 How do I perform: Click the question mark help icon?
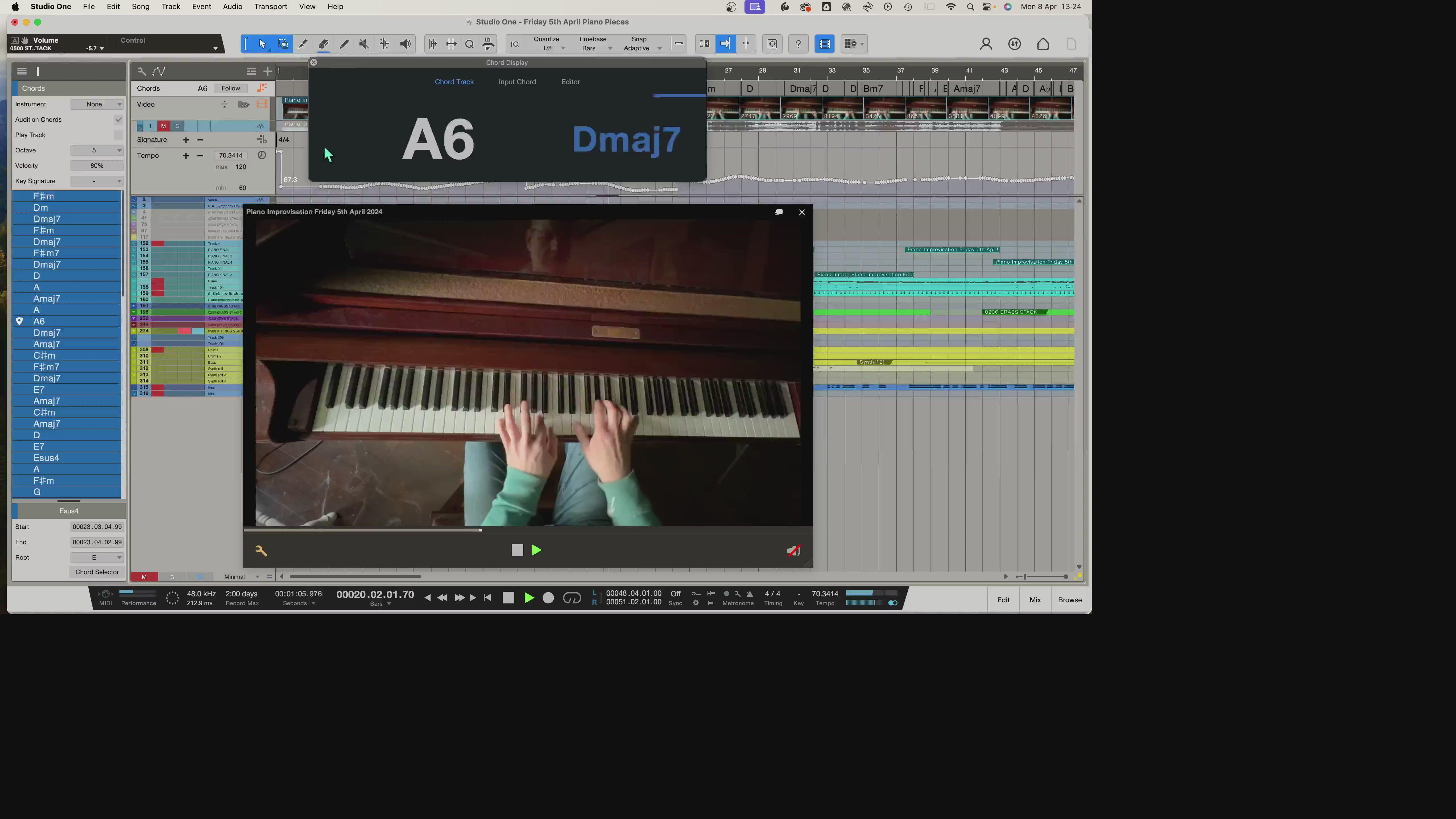click(798, 44)
